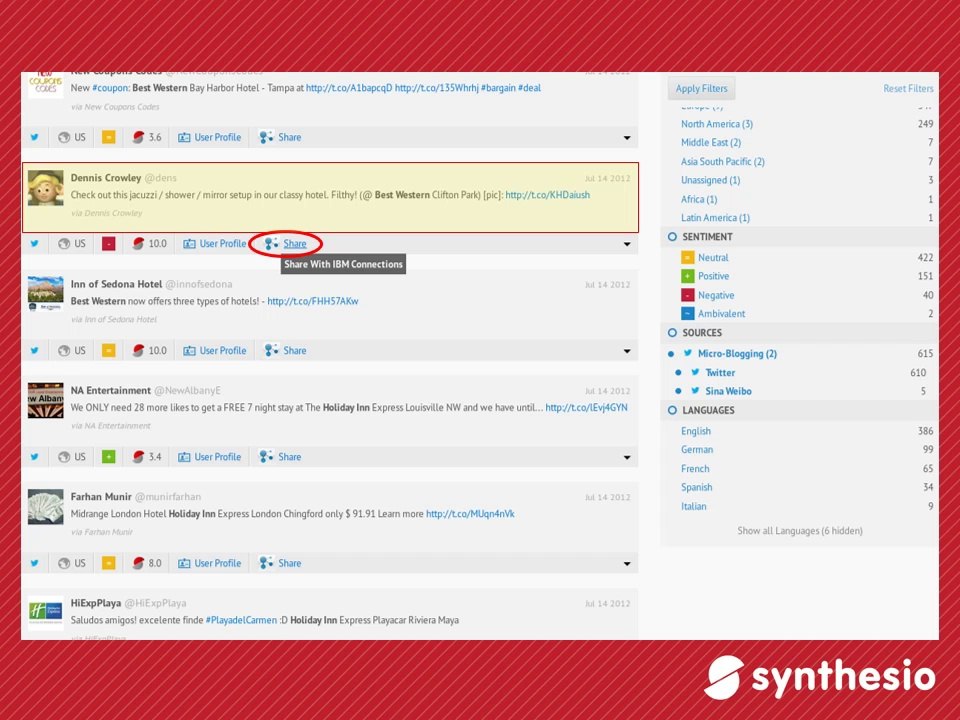Open User Profile for Farhan Munir
This screenshot has width=960, height=720.
coord(209,563)
